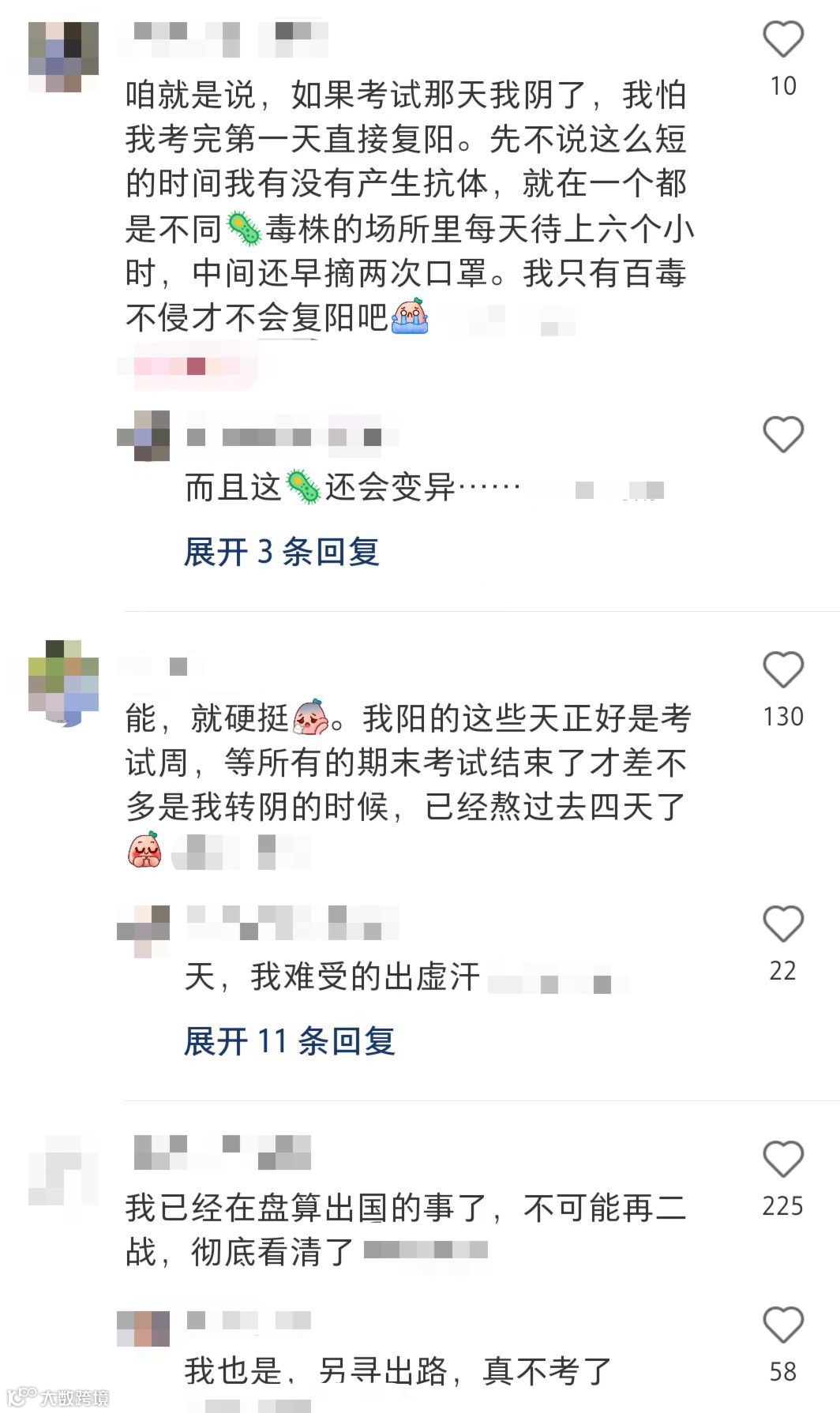Tap the crying emoji after '不会复阳吧'

(410, 317)
